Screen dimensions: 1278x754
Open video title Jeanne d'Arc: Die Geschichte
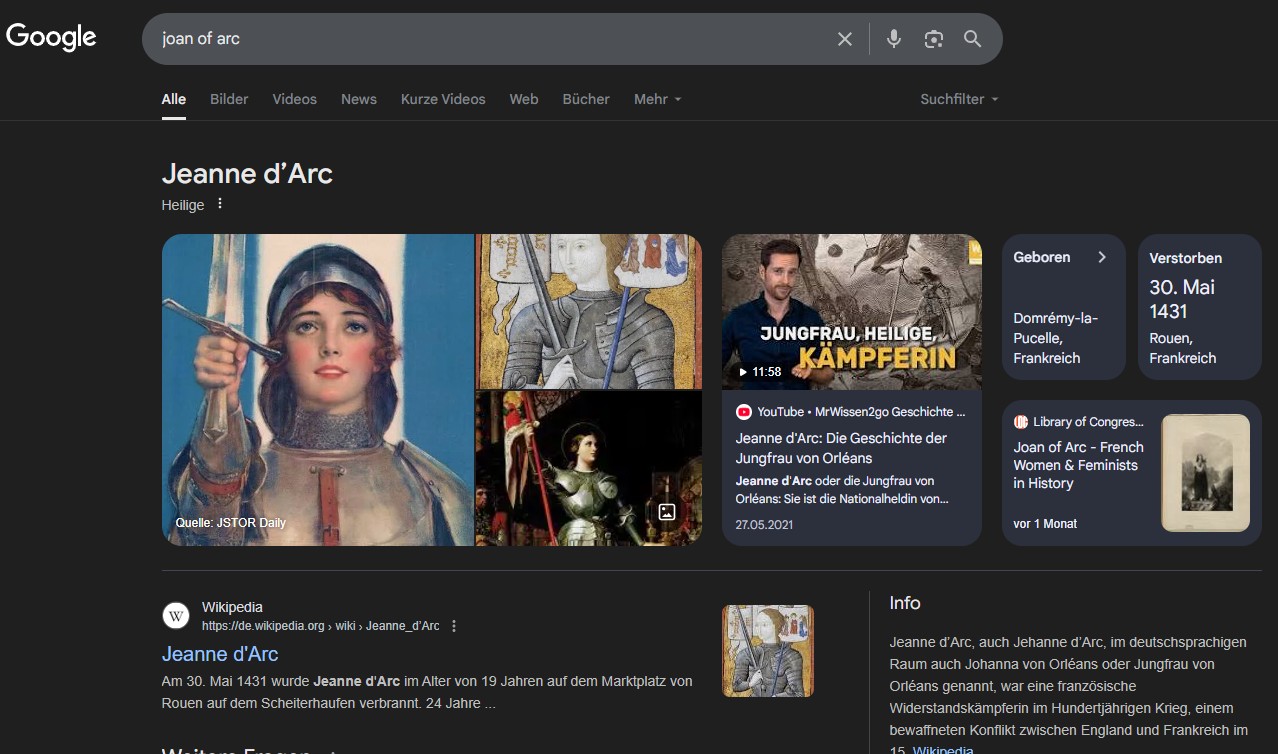click(841, 448)
